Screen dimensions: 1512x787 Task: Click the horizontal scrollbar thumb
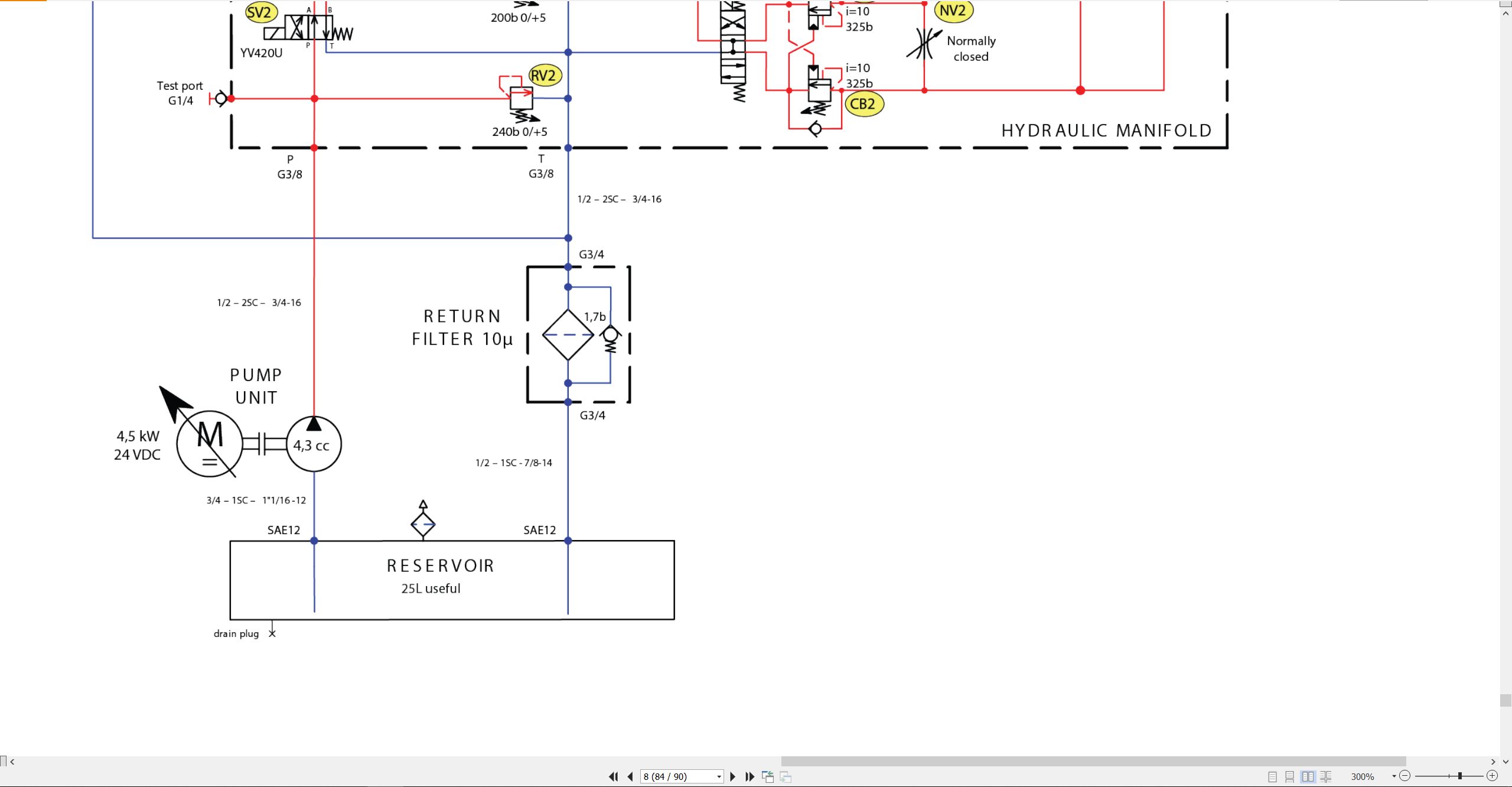pos(1093,762)
